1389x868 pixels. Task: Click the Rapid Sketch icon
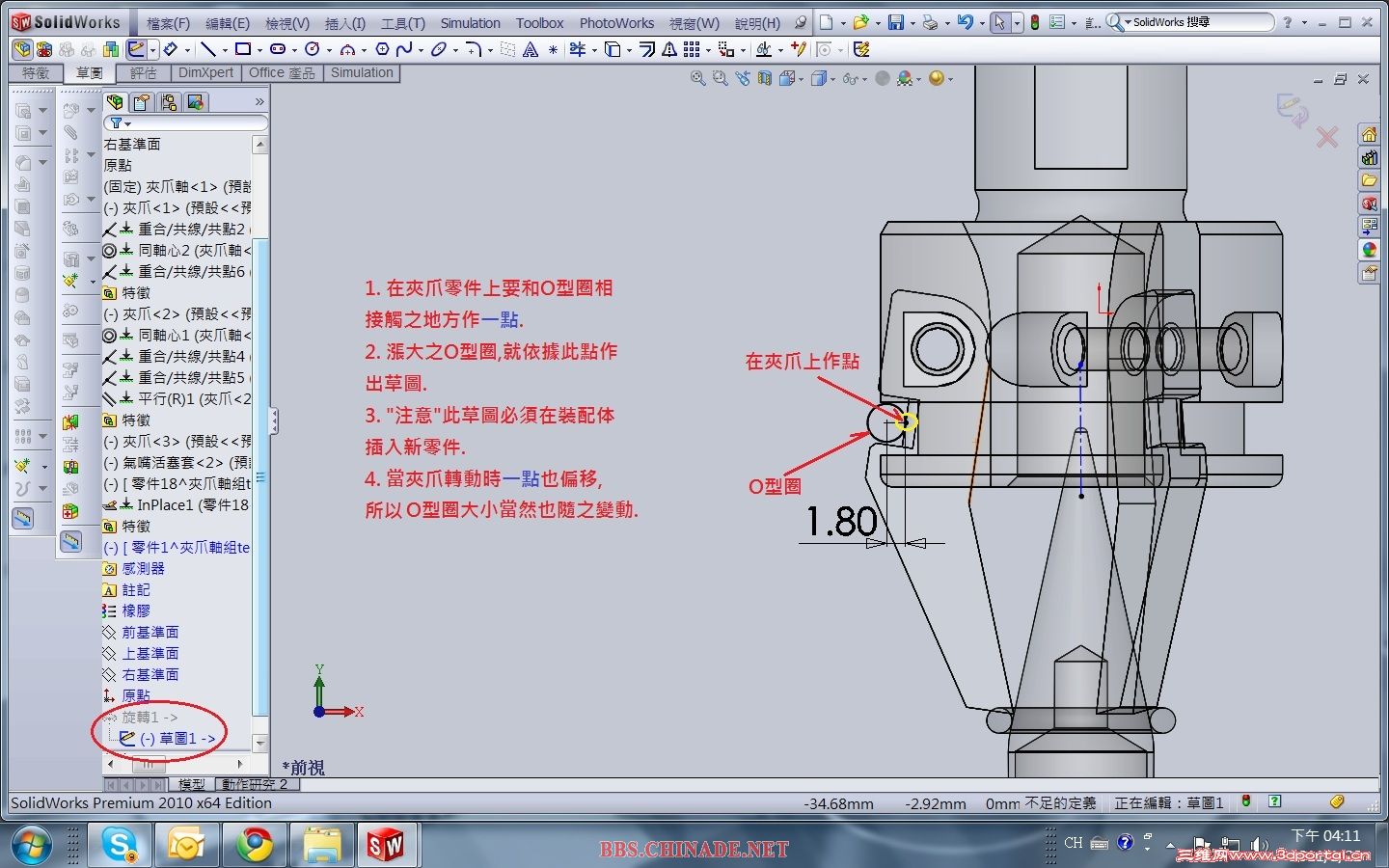[x=861, y=49]
